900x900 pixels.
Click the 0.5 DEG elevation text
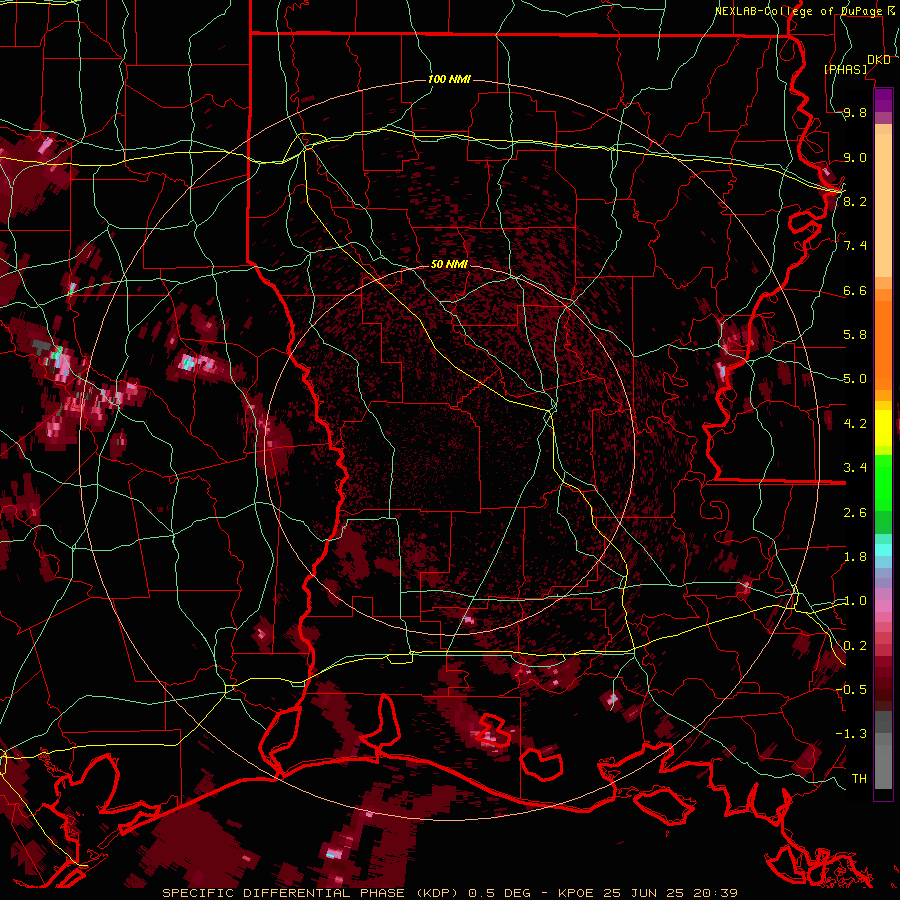pos(501,893)
